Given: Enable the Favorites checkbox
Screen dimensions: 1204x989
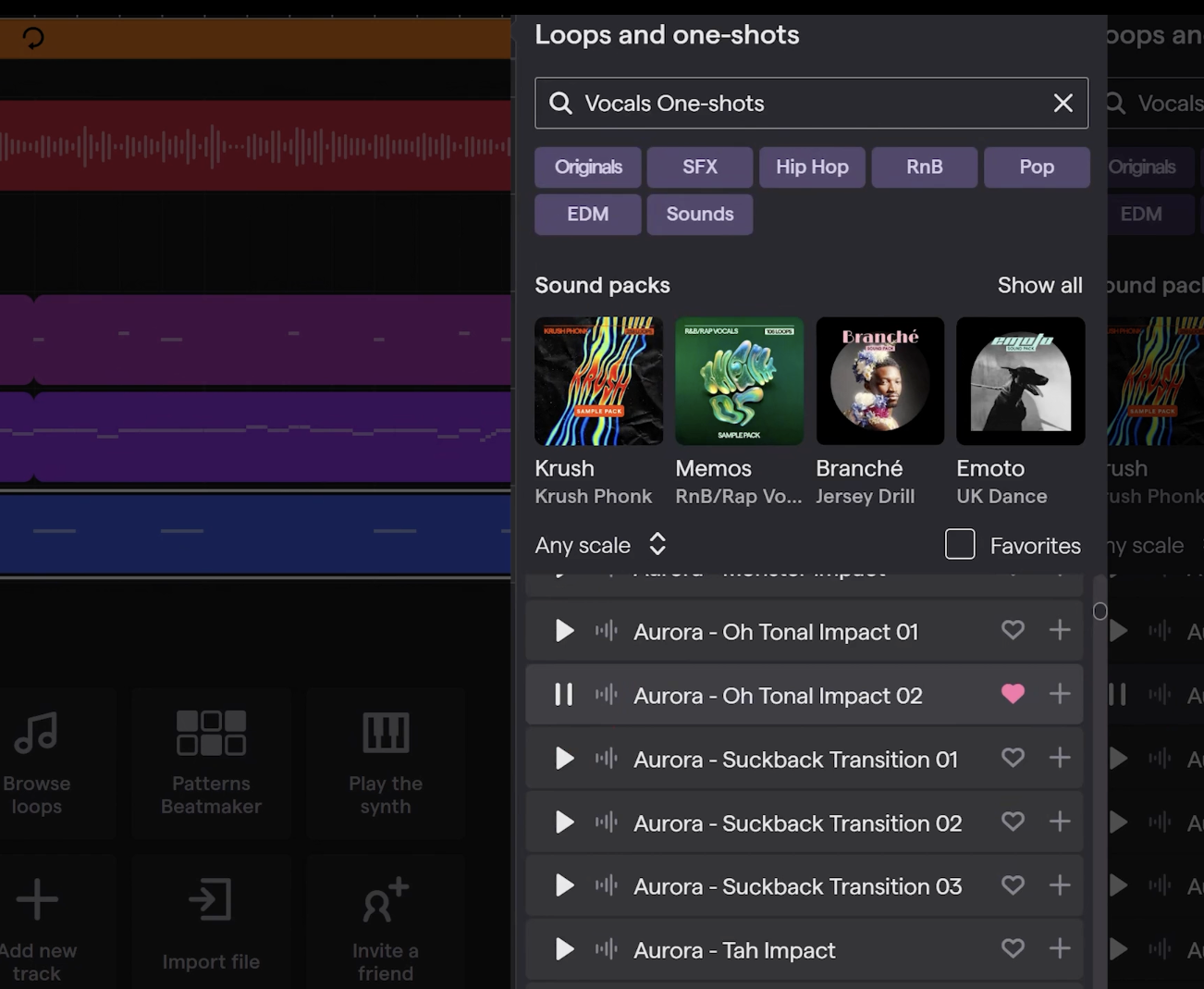Looking at the screenshot, I should 960,544.
